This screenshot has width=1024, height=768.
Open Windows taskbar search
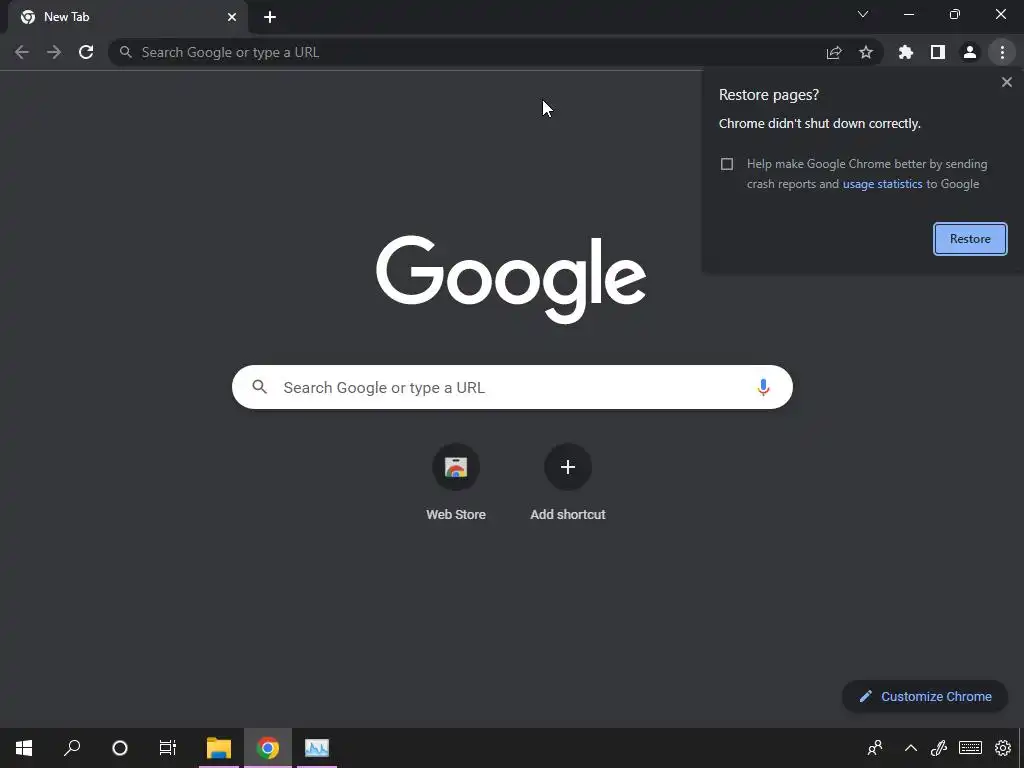tap(72, 748)
